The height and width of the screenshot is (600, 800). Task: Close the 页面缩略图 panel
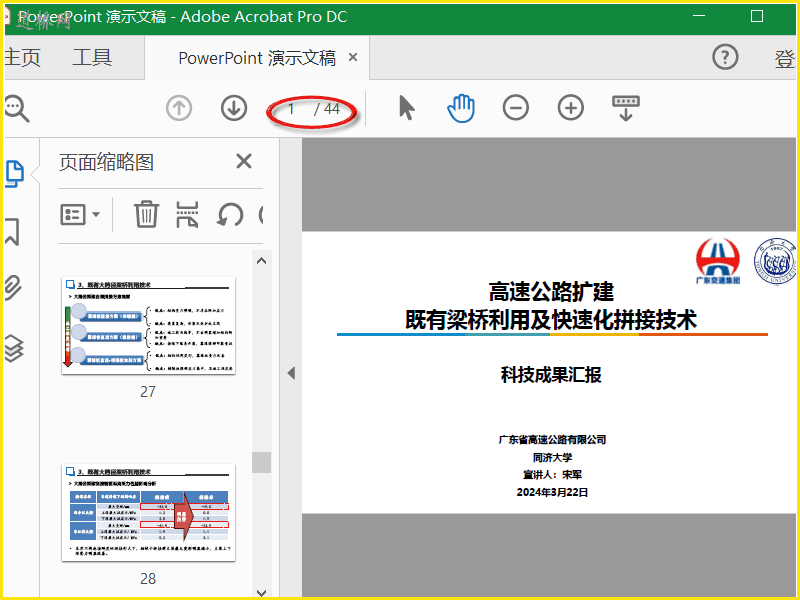pyautogui.click(x=244, y=161)
